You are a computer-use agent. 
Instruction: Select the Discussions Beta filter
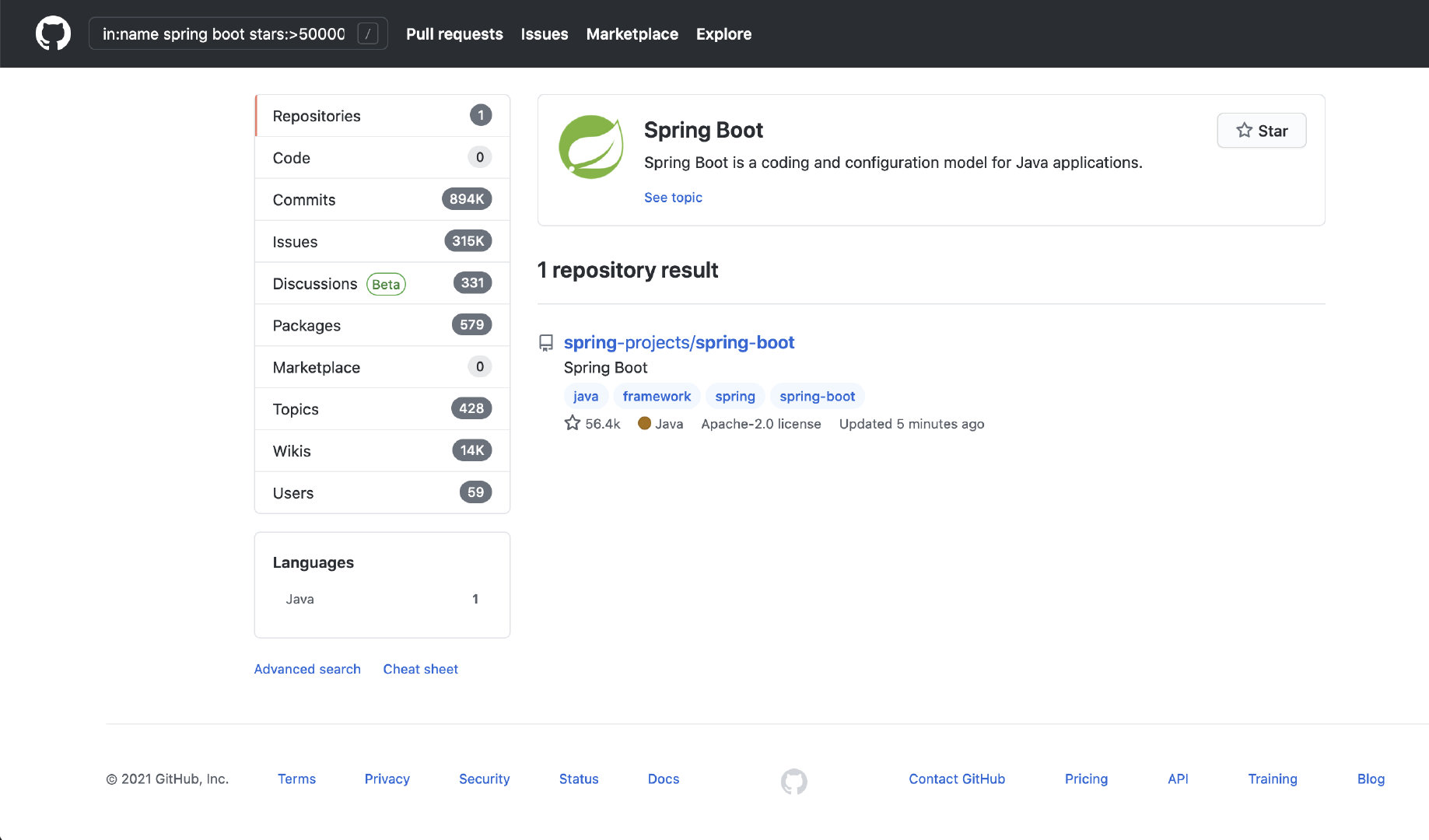(x=382, y=284)
